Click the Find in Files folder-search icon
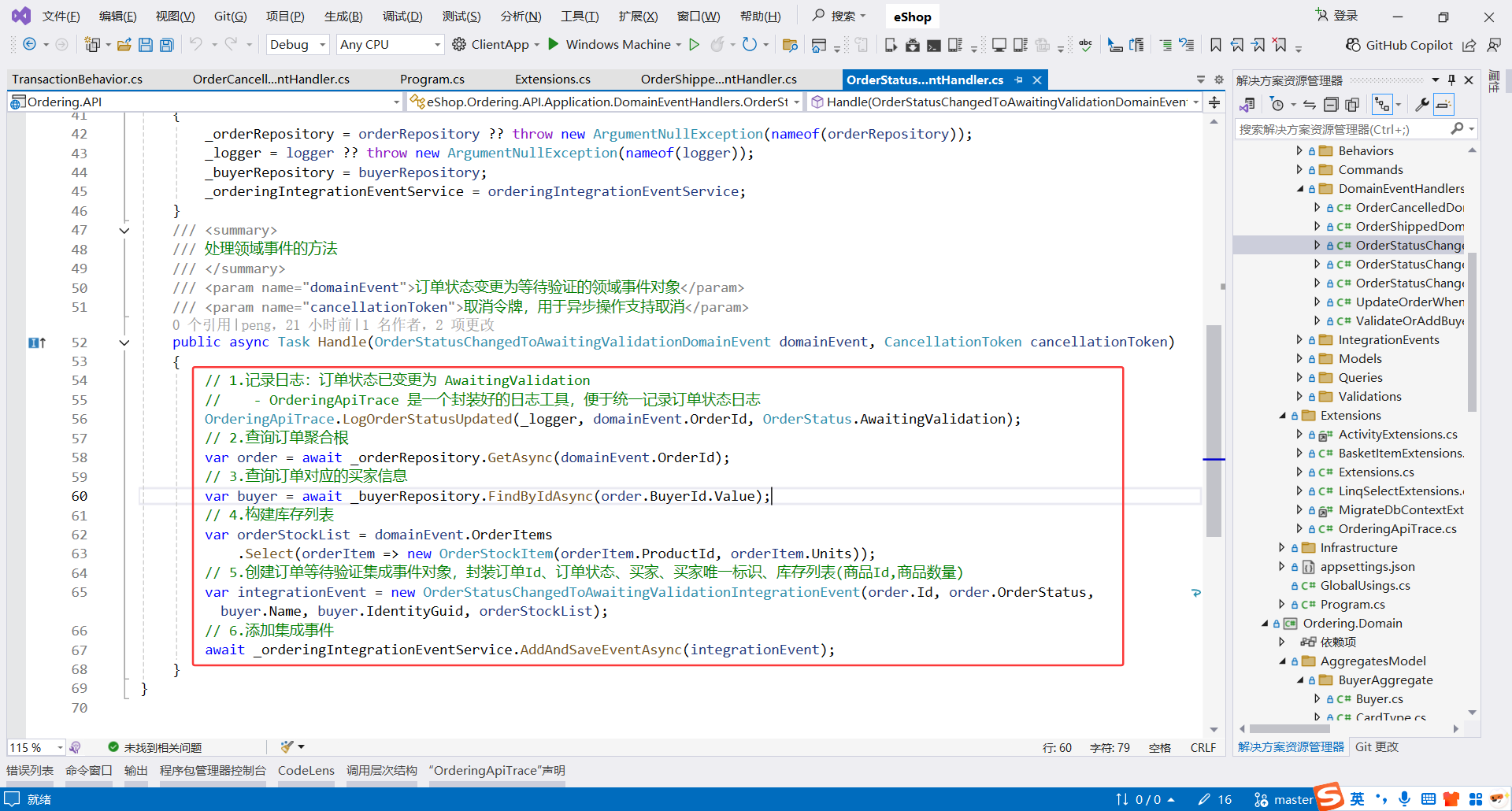Screen dimensions: 1512x811 790,45
